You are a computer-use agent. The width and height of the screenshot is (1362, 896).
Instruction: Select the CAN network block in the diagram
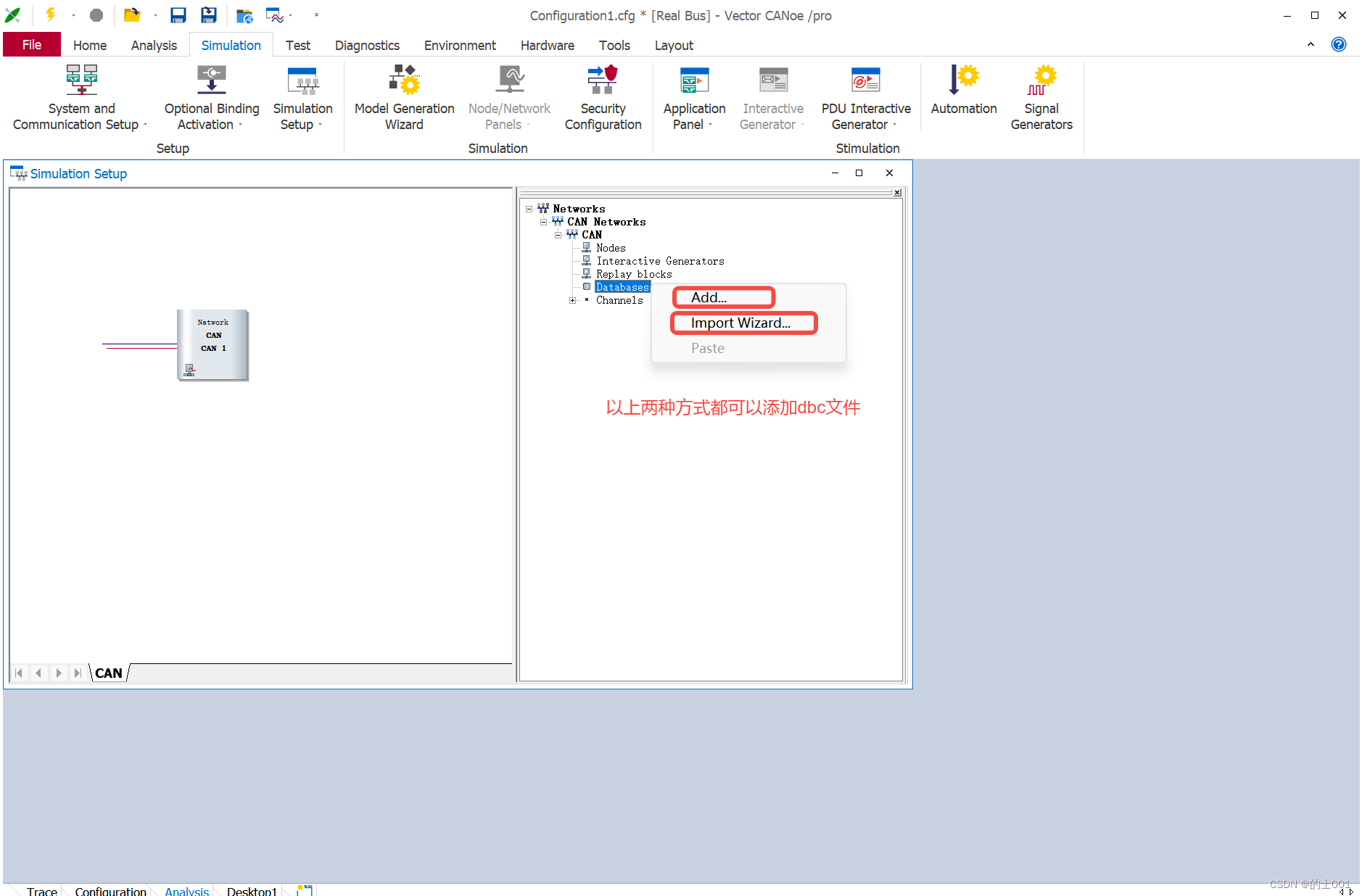(212, 345)
